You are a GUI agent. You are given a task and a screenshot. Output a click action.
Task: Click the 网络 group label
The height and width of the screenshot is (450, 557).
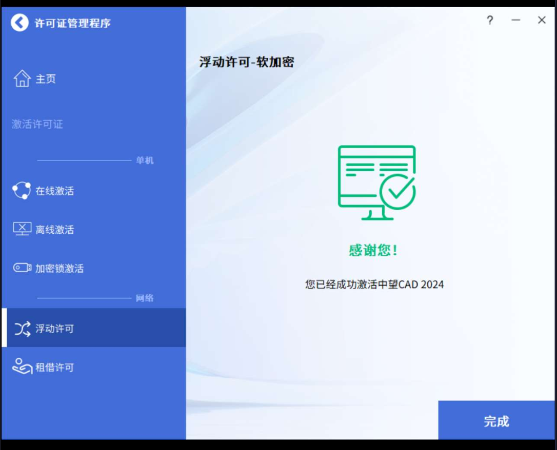coord(145,298)
